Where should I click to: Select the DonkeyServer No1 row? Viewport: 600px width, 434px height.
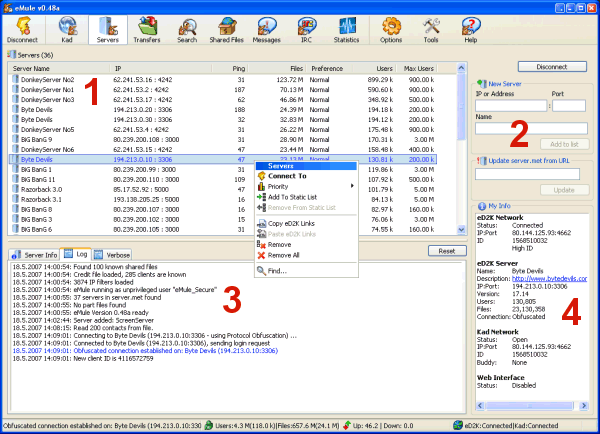(x=223, y=90)
